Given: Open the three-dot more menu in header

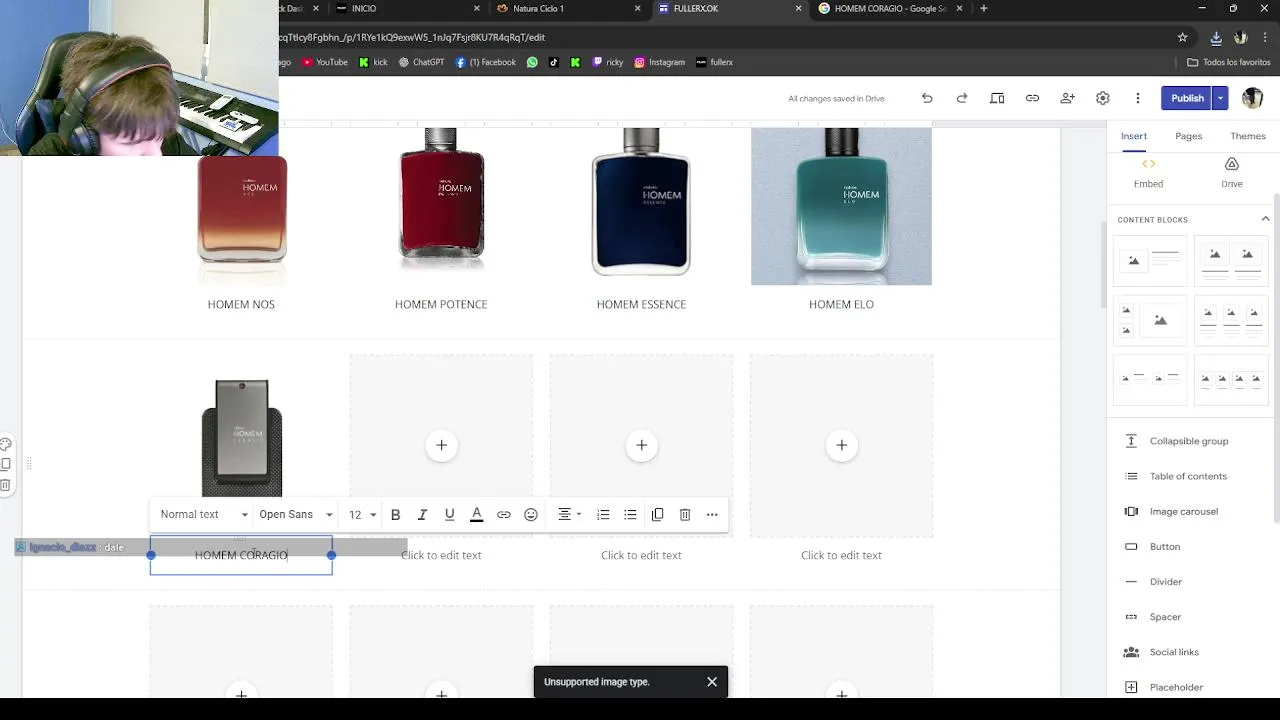Looking at the screenshot, I should point(1137,98).
